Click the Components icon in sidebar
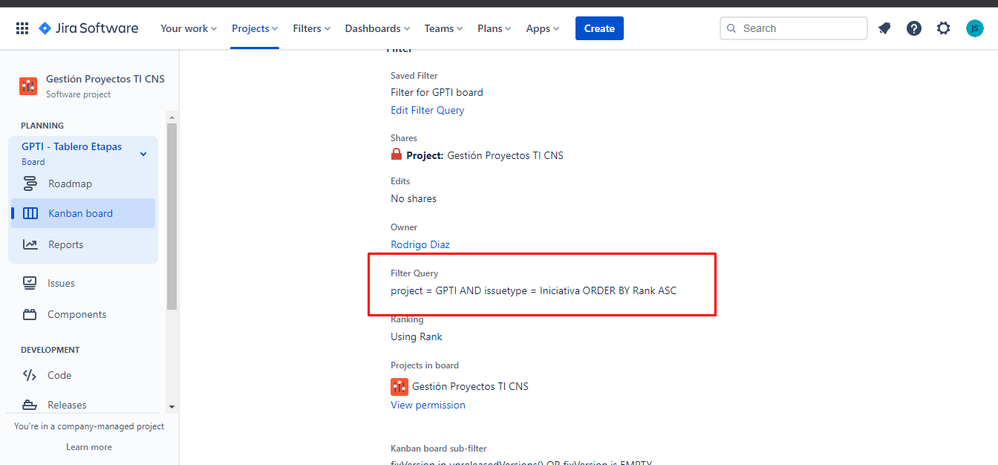The height and width of the screenshot is (465, 998). point(30,314)
